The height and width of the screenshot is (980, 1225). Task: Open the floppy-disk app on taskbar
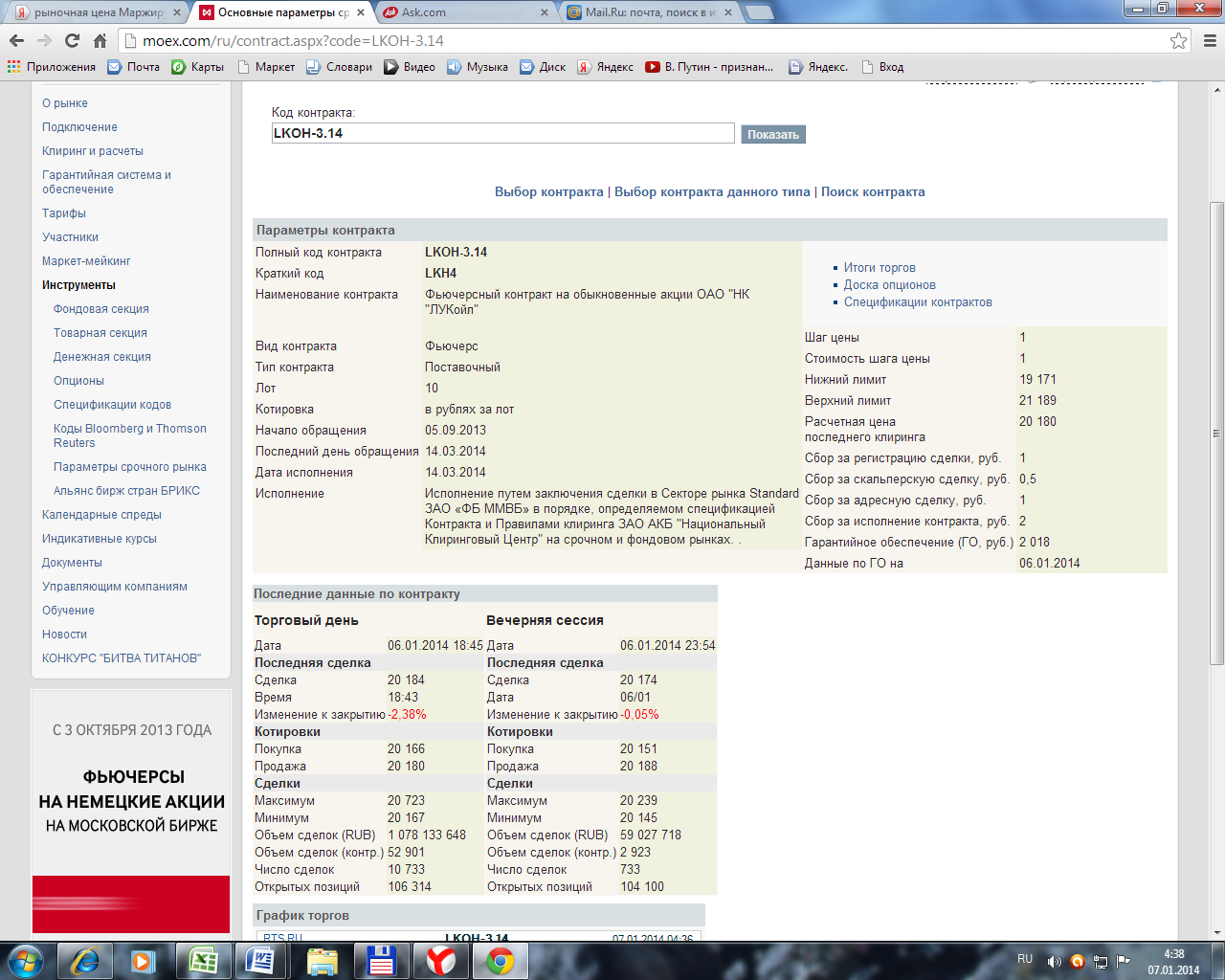pyautogui.click(x=381, y=961)
